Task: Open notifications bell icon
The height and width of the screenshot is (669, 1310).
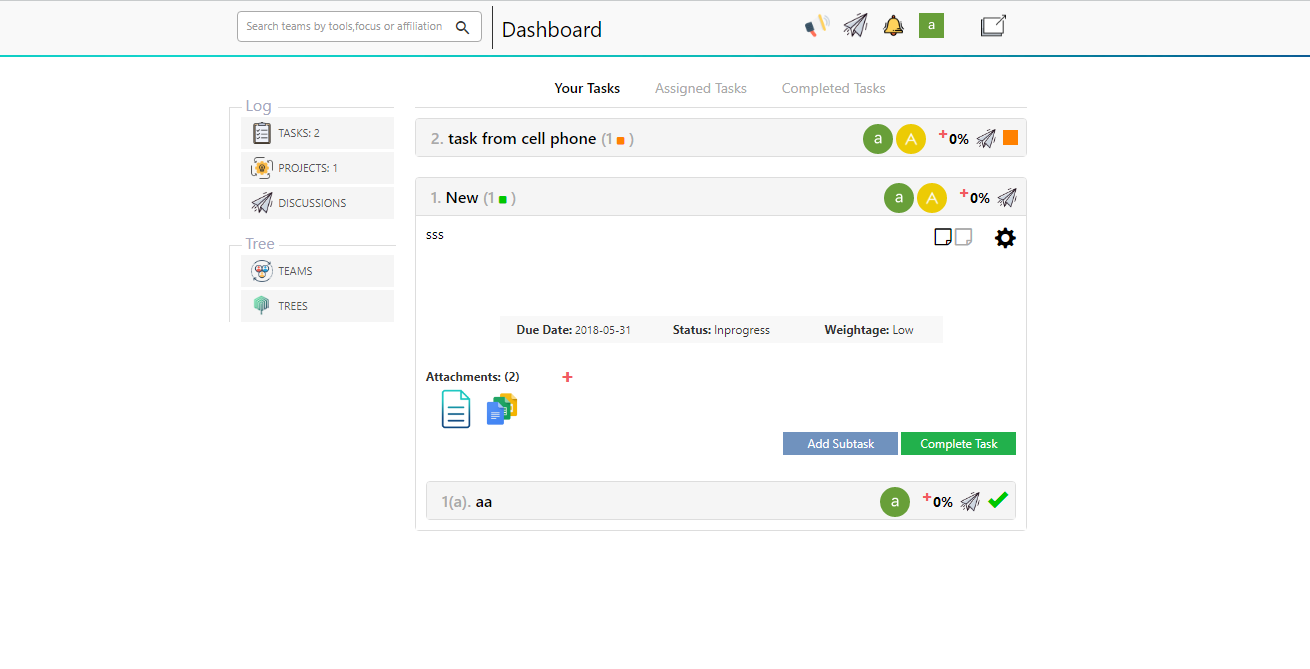Action: click(893, 26)
